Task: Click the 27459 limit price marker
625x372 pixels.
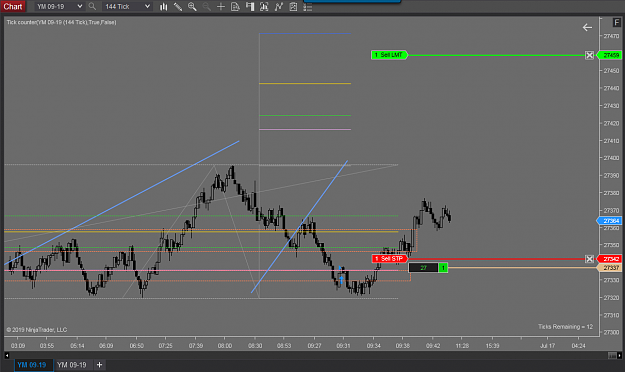Action: coord(610,55)
